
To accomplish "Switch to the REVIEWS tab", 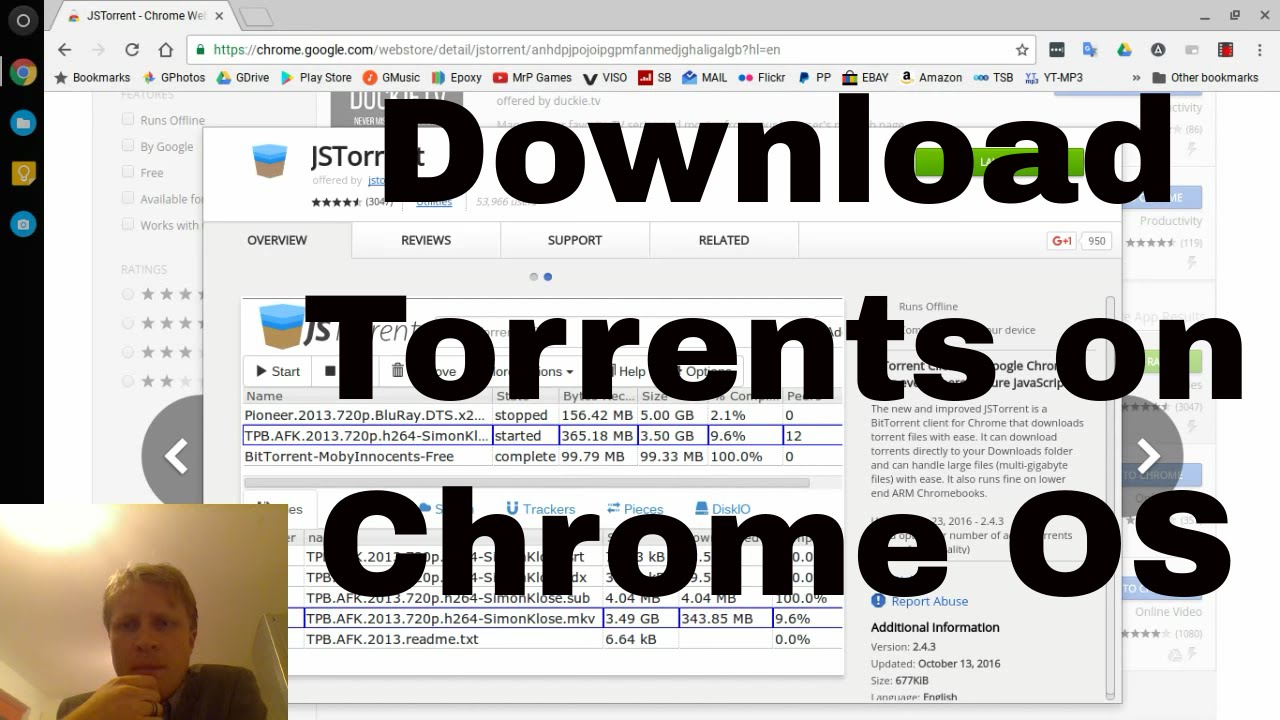I will pyautogui.click(x=426, y=240).
